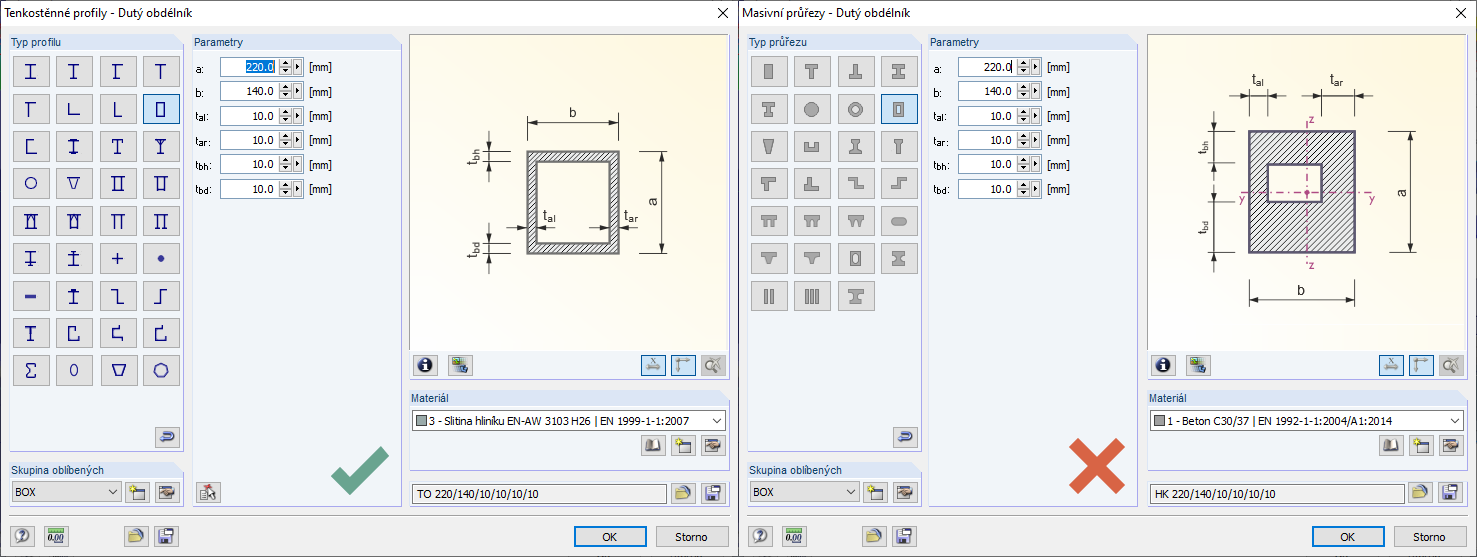This screenshot has height=557, width=1477.
Task: Open Materiál dropdown with Slitina hliníku
Action: pyautogui.click(x=568, y=421)
